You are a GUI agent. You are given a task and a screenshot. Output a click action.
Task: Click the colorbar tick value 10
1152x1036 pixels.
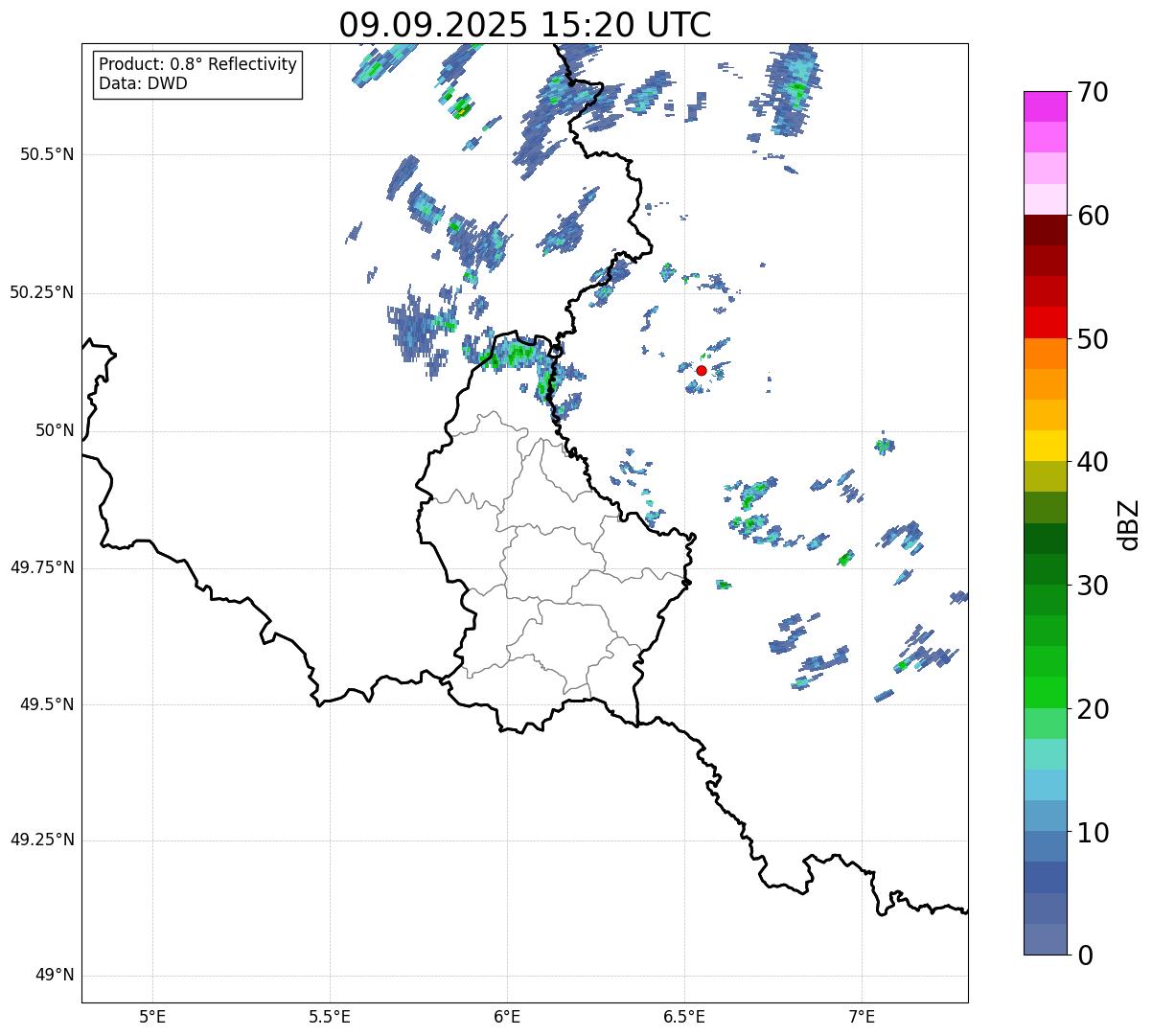point(1094,833)
